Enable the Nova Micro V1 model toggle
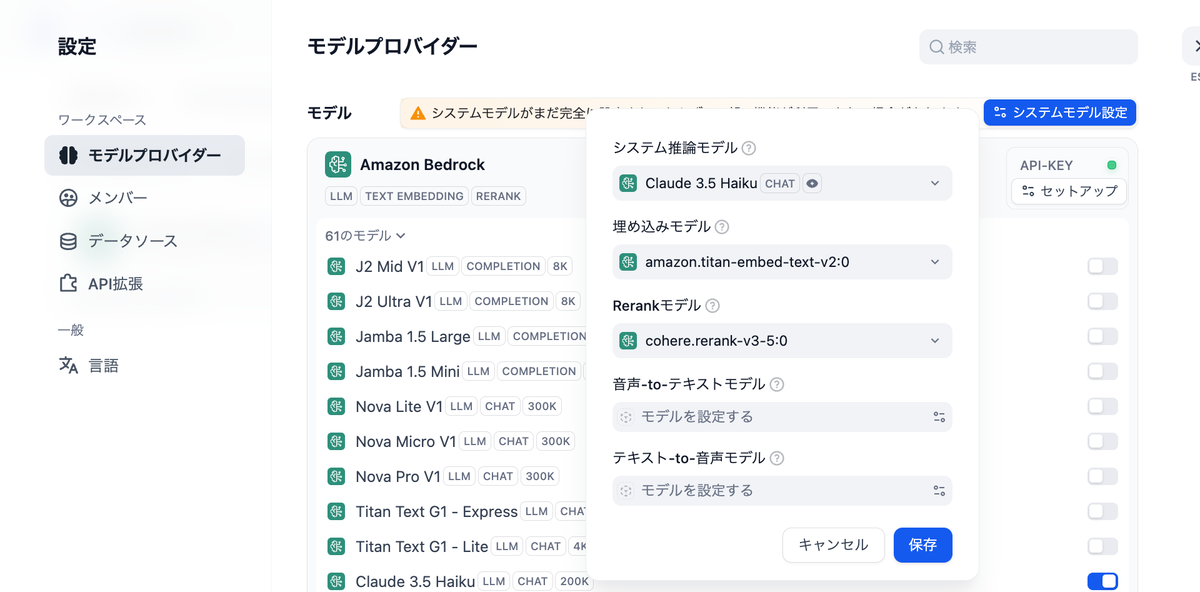 [x=1102, y=441]
